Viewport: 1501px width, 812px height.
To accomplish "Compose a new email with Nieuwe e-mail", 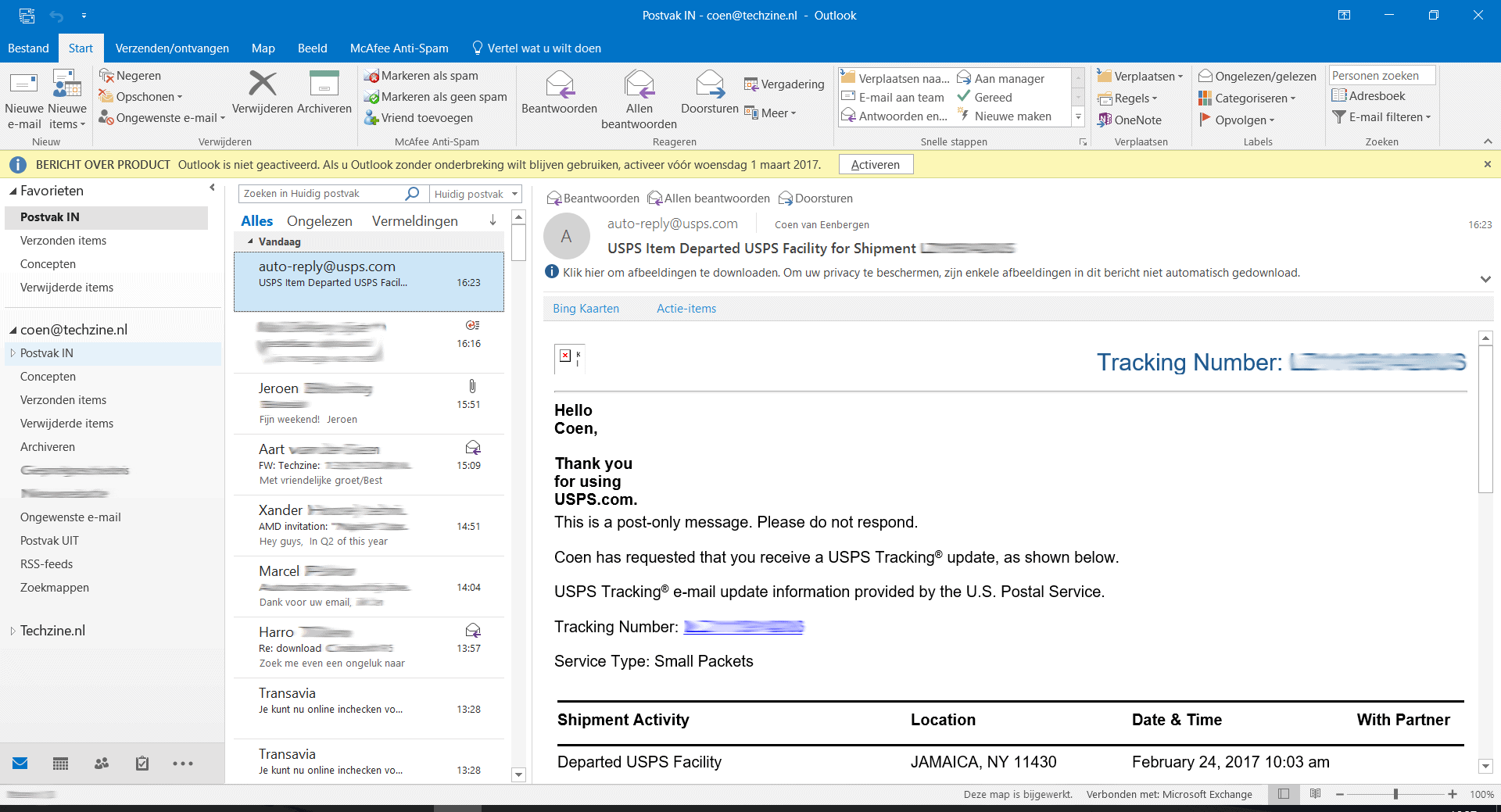I will pos(23,97).
